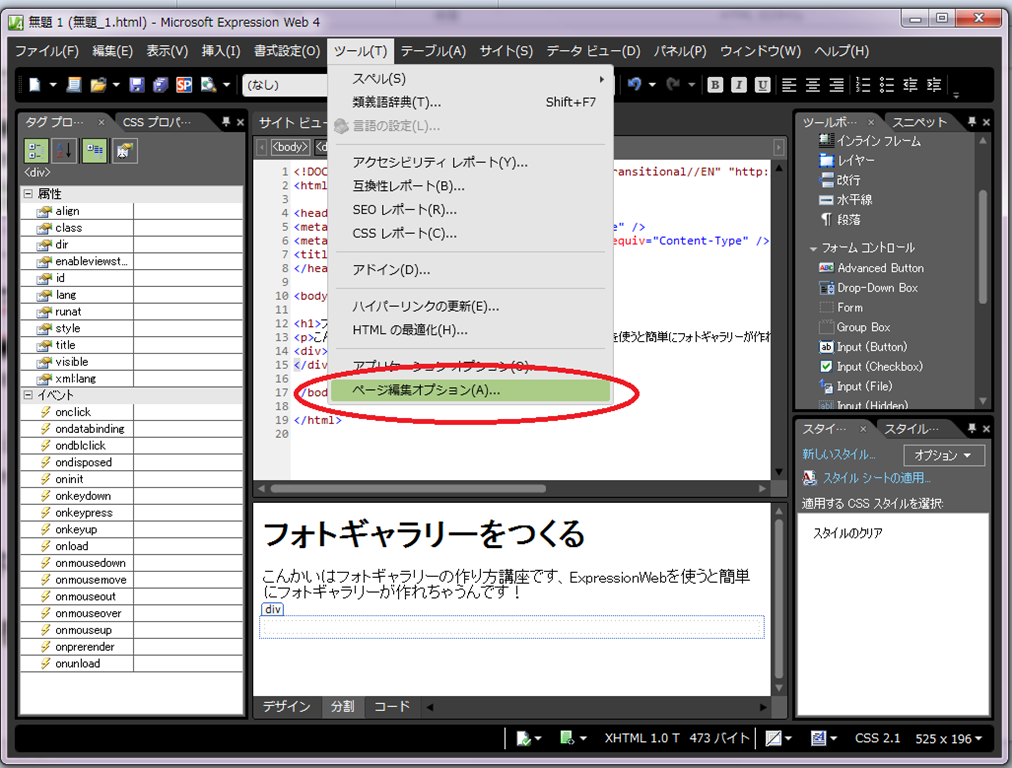Click the new page template icon
This screenshot has height=768, width=1012.
[74, 85]
